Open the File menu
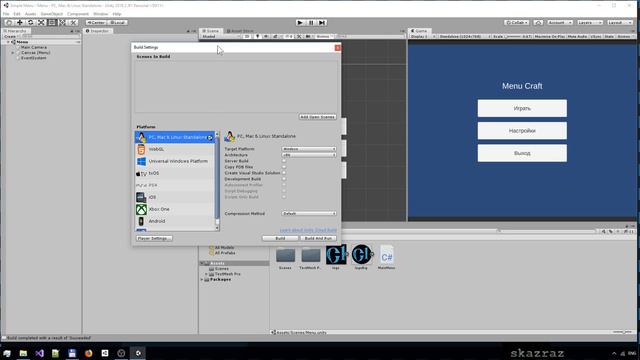The width and height of the screenshot is (640, 360). [6, 14]
